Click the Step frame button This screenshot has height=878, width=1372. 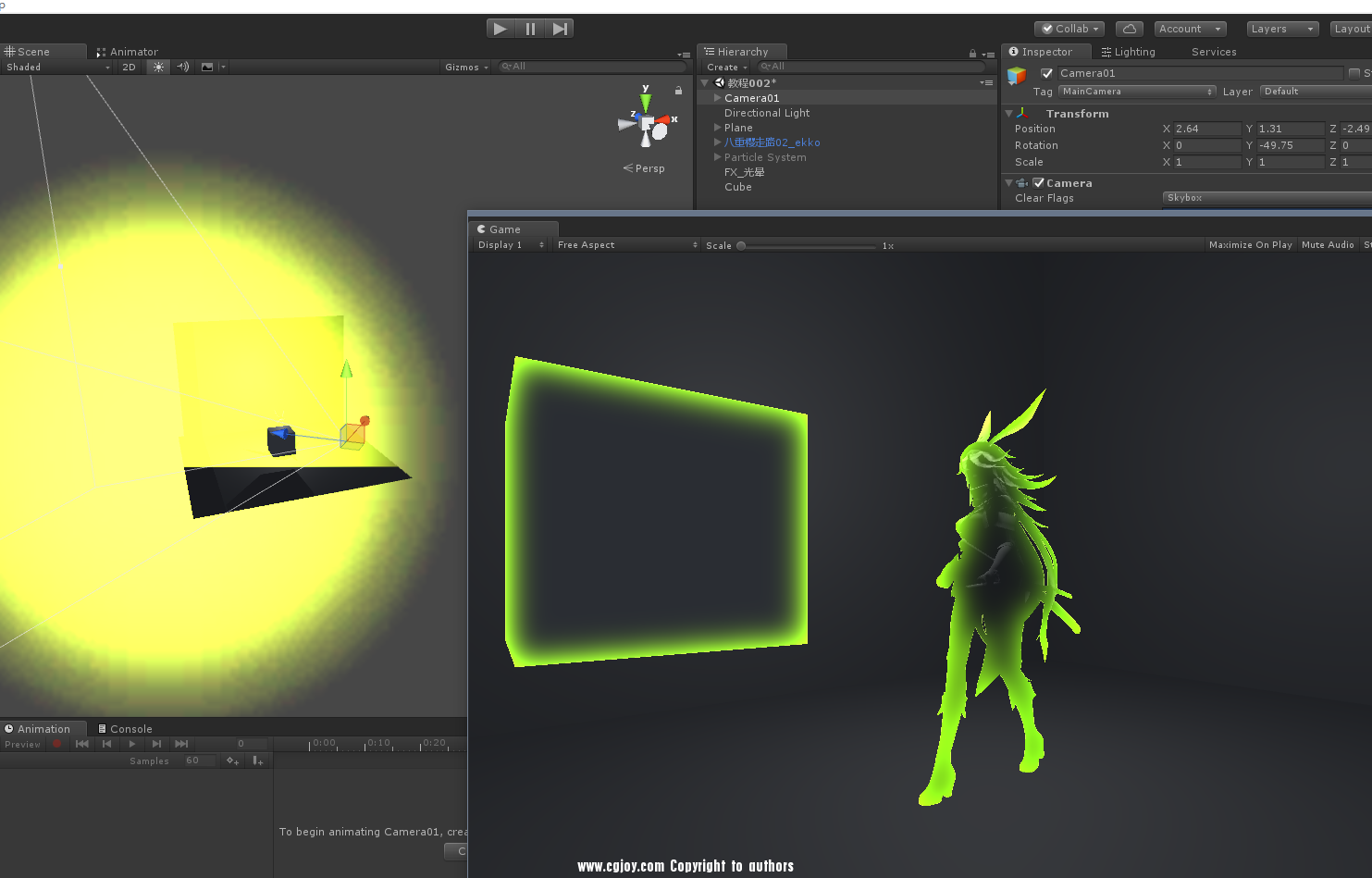pyautogui.click(x=560, y=29)
